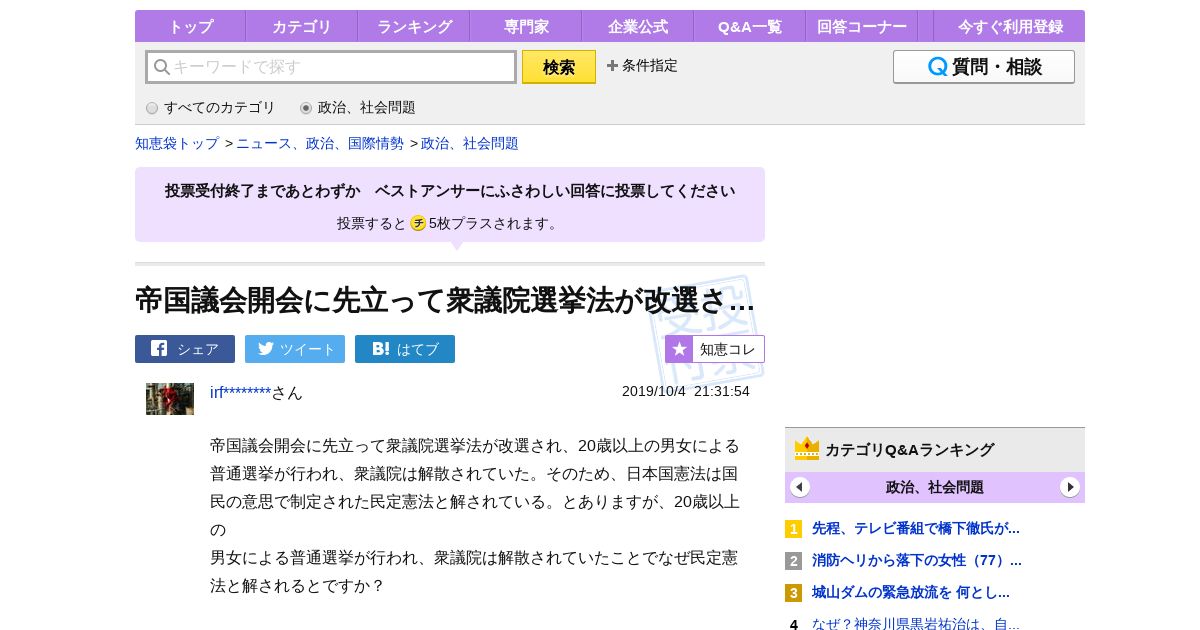Follow the 知恵袋トップ breadcrumb link

coord(177,144)
